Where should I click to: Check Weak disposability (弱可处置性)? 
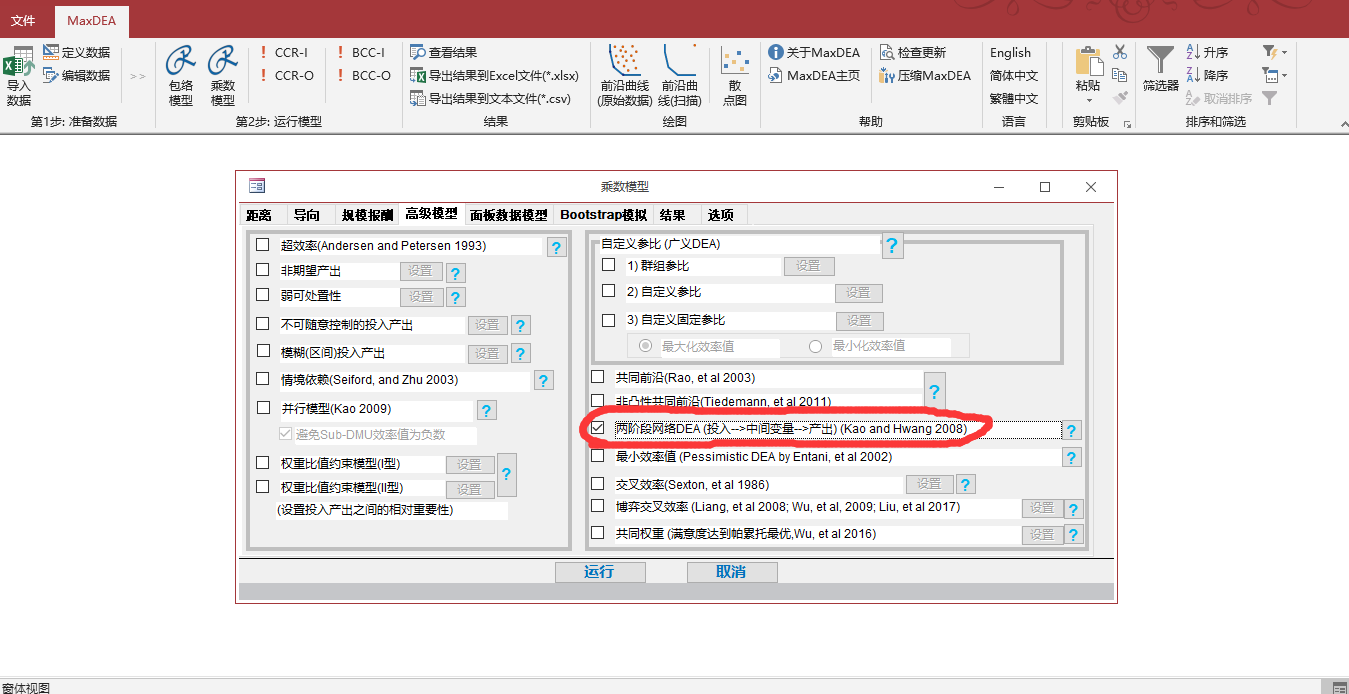(x=263, y=295)
